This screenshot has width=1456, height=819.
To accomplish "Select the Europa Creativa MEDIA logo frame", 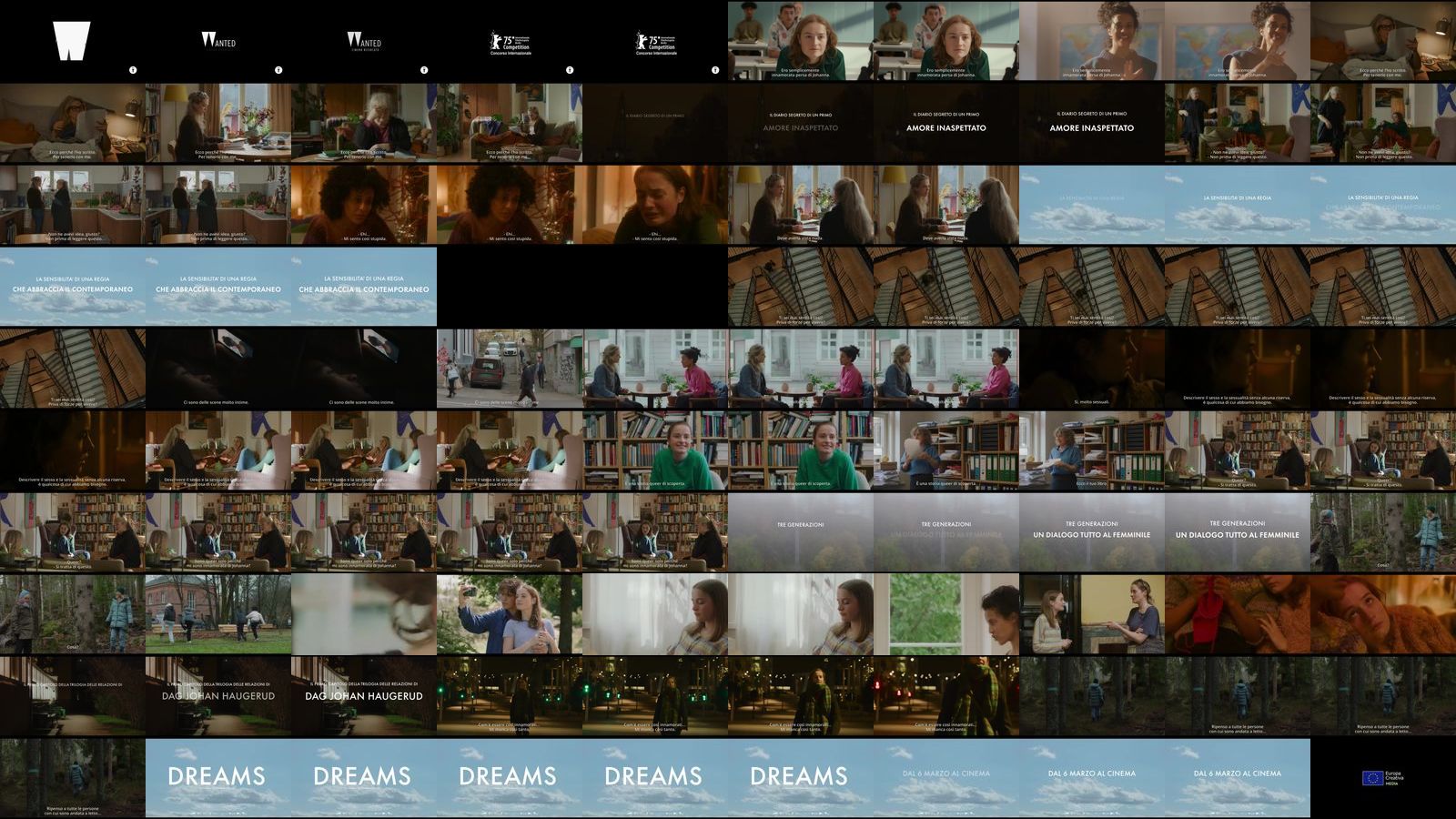I will click(1383, 778).
